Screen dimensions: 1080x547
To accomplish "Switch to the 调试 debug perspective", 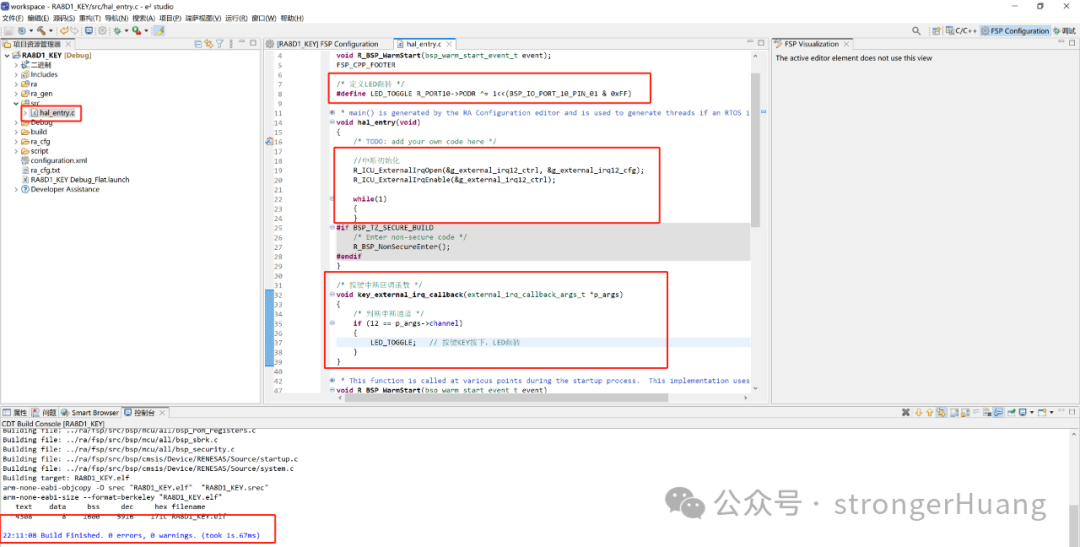I will pyautogui.click(x=1065, y=31).
